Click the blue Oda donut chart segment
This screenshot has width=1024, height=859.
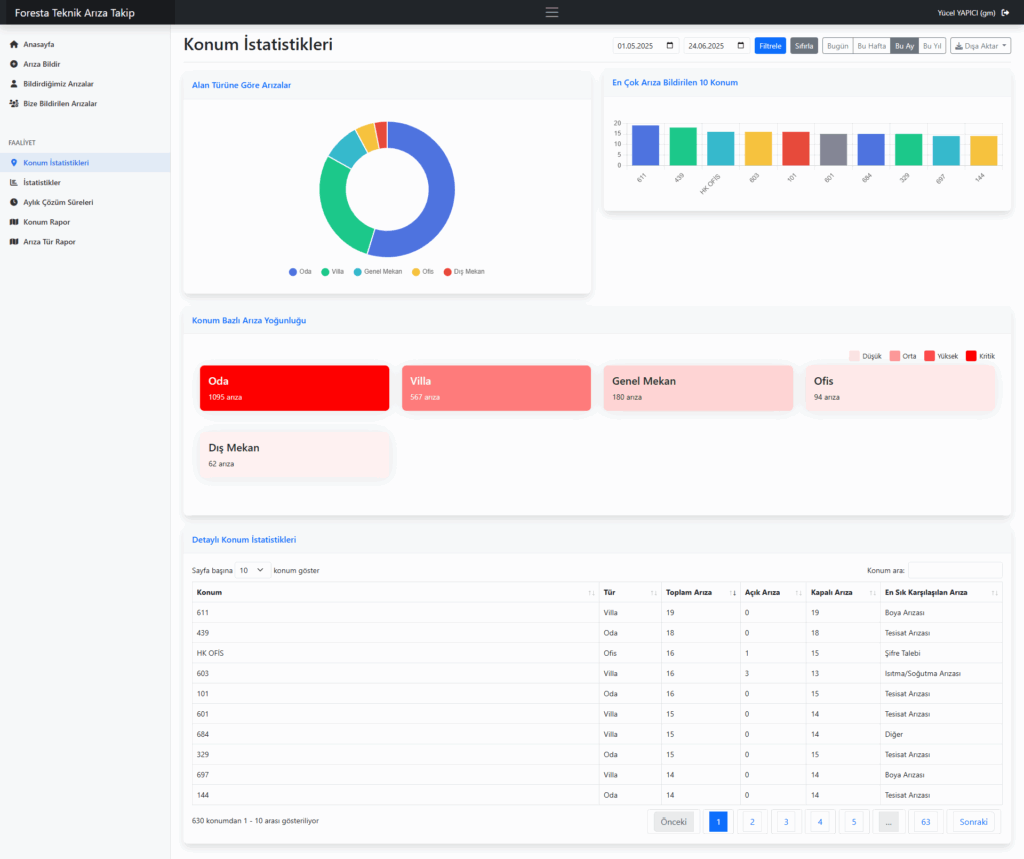click(440, 196)
